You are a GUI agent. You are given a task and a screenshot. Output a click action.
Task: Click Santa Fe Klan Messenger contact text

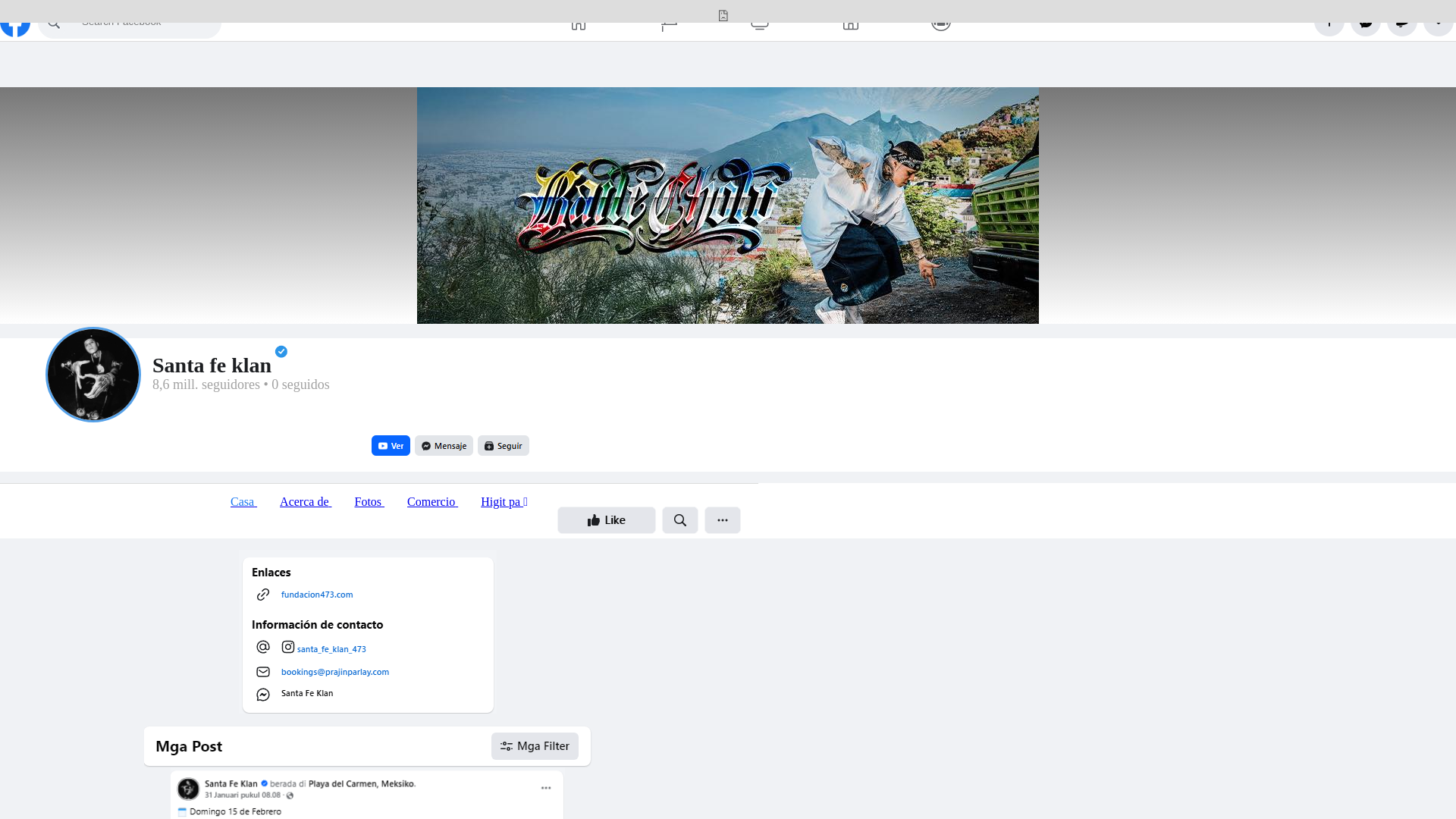[x=307, y=693]
